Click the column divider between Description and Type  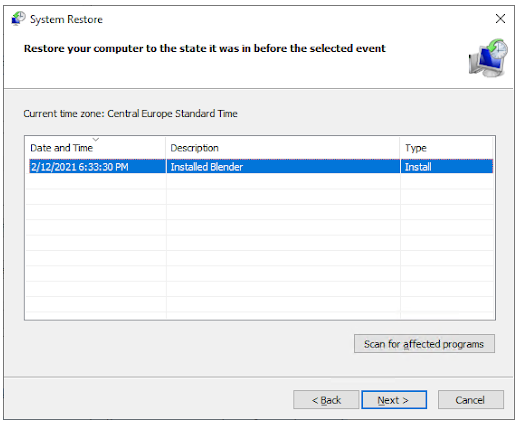tap(400, 148)
